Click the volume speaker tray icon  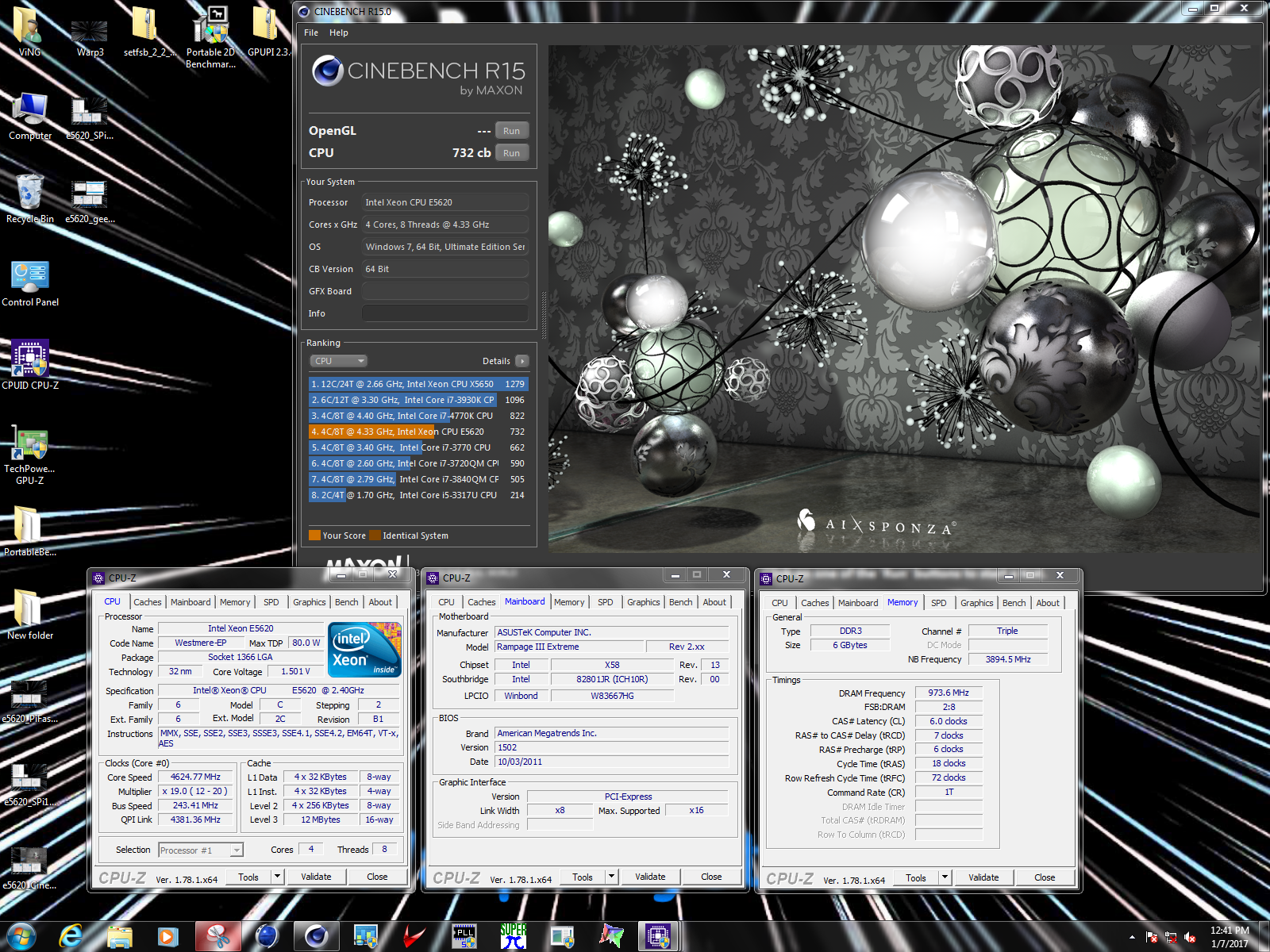(1190, 937)
